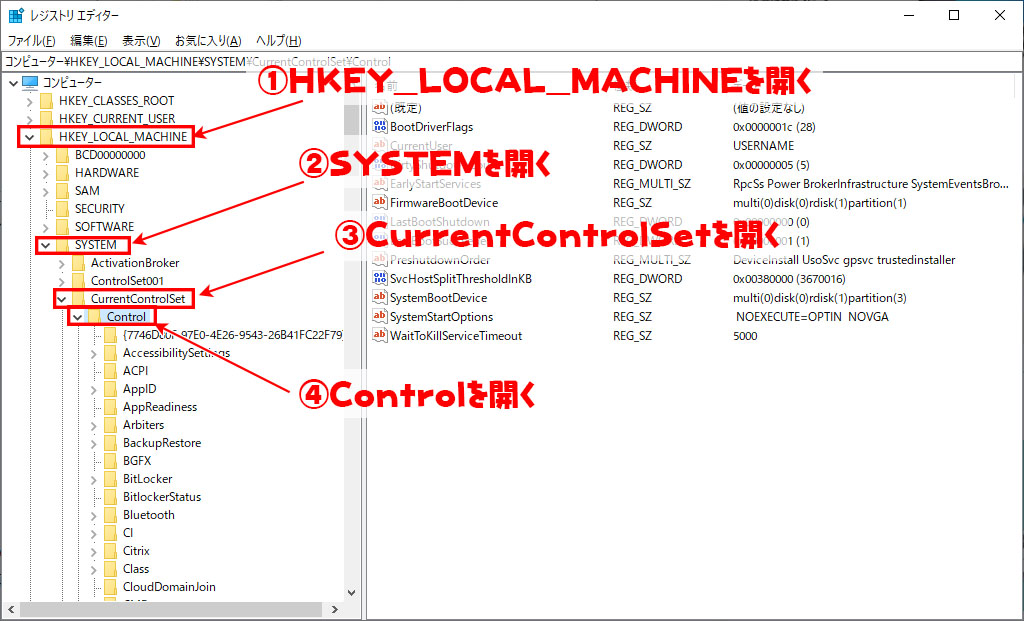Open the ヘルプ(H) menu
The width and height of the screenshot is (1024, 621).
tap(279, 40)
